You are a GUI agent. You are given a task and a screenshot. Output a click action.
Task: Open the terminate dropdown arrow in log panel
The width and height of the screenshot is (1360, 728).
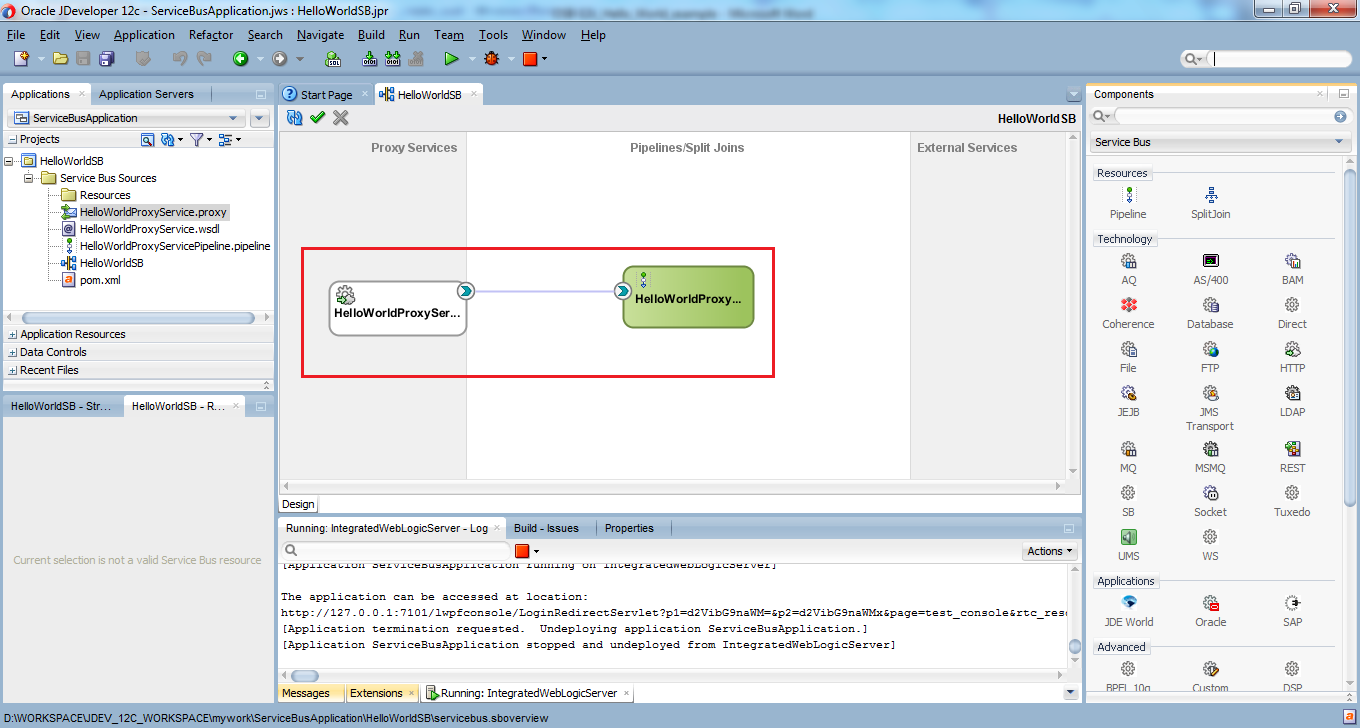[x=537, y=552]
